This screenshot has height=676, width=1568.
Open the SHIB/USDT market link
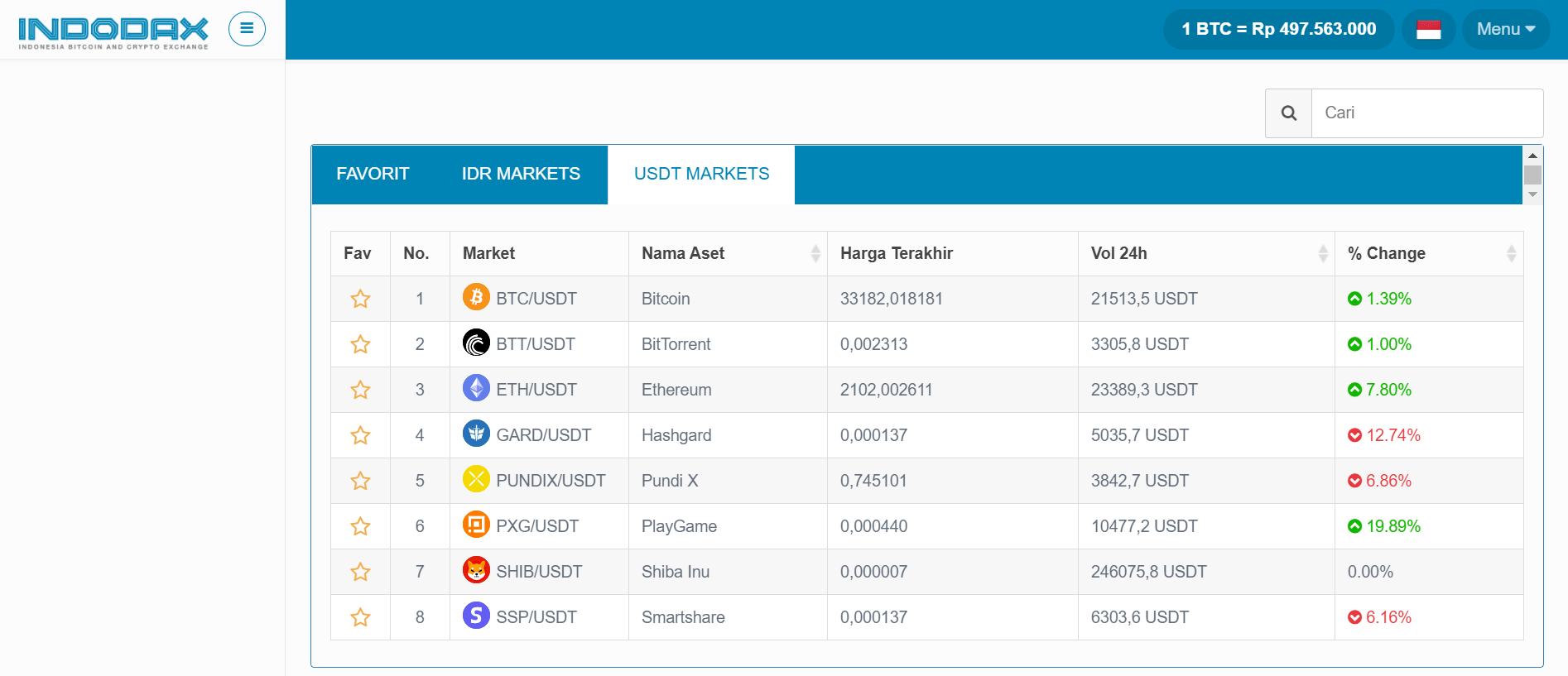pos(539,572)
